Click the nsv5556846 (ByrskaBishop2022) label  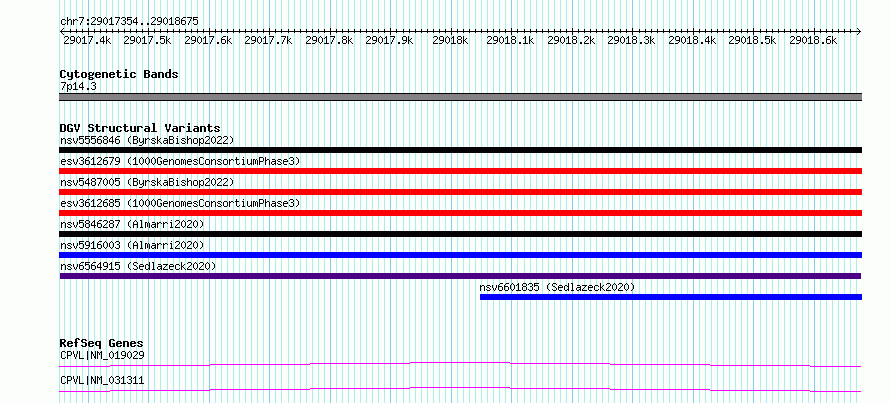click(x=147, y=140)
